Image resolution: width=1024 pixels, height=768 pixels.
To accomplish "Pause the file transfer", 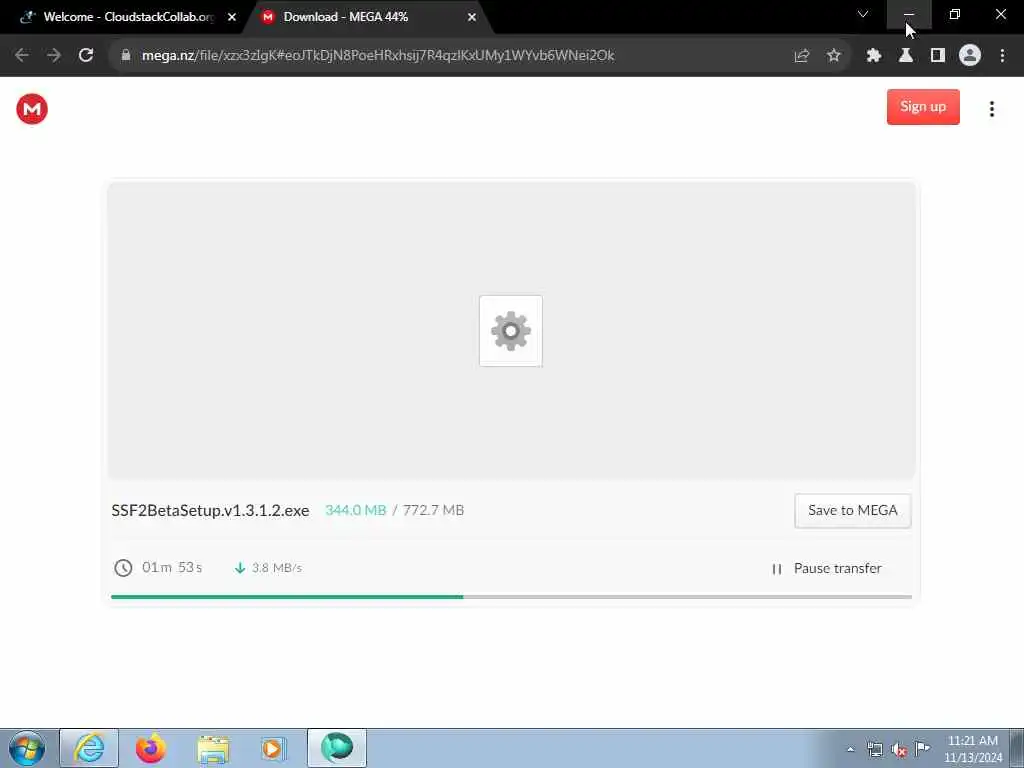I will [x=827, y=569].
